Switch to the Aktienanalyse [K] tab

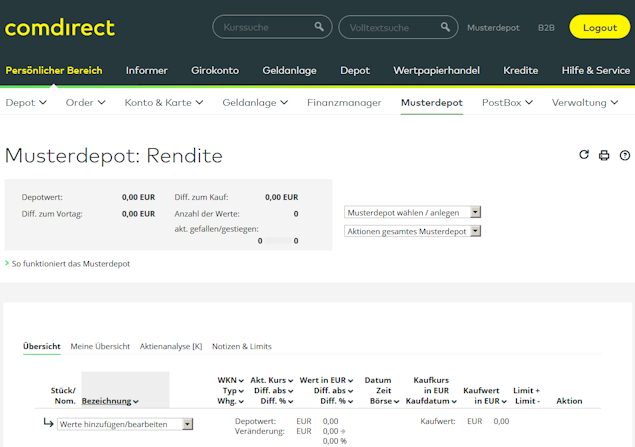171,346
